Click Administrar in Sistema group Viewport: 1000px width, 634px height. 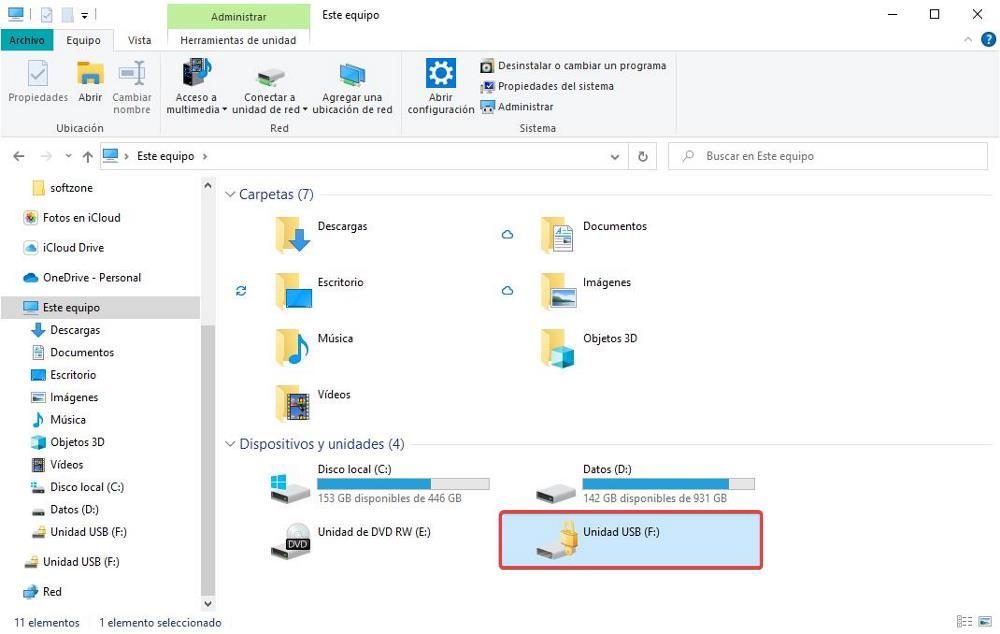(517, 107)
